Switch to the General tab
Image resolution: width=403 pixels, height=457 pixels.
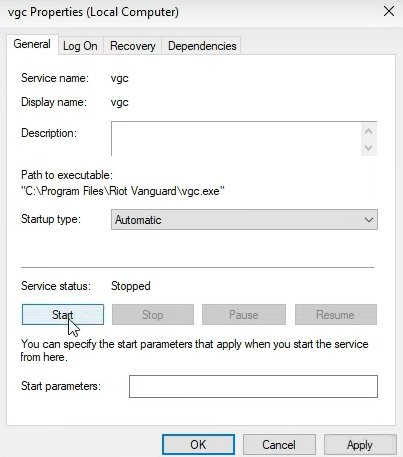pos(32,44)
